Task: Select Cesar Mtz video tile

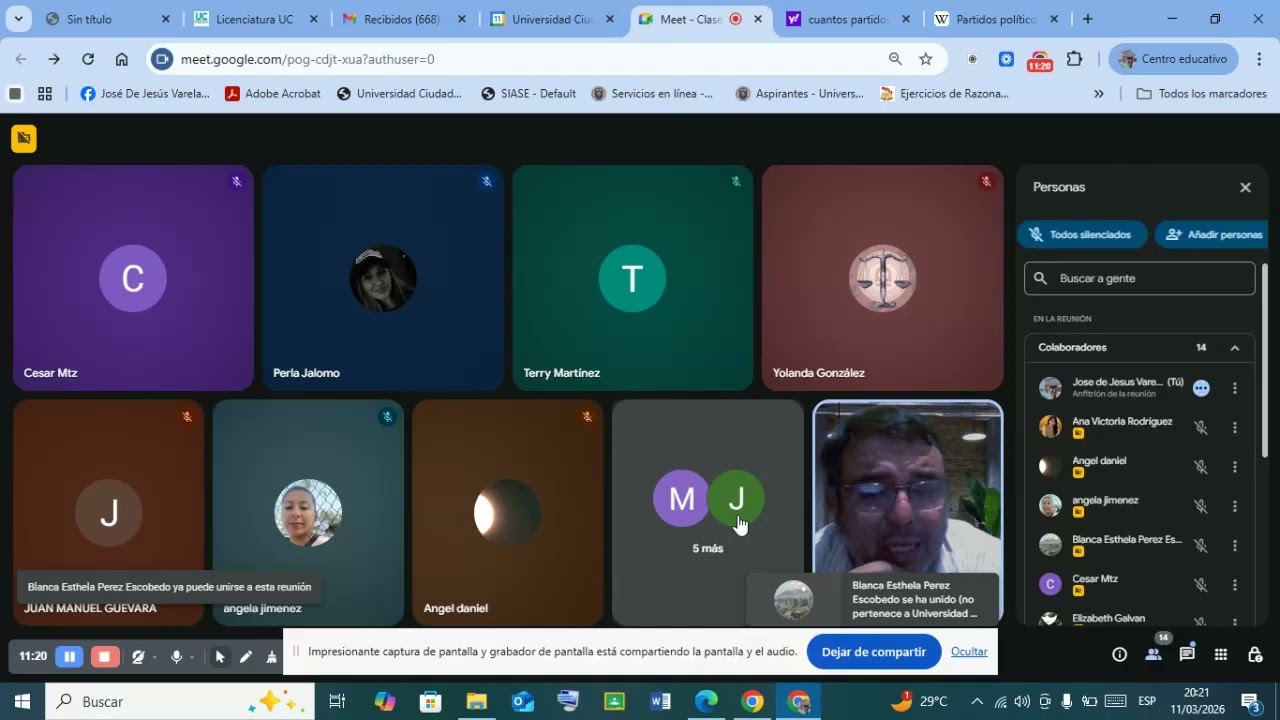Action: coord(133,278)
